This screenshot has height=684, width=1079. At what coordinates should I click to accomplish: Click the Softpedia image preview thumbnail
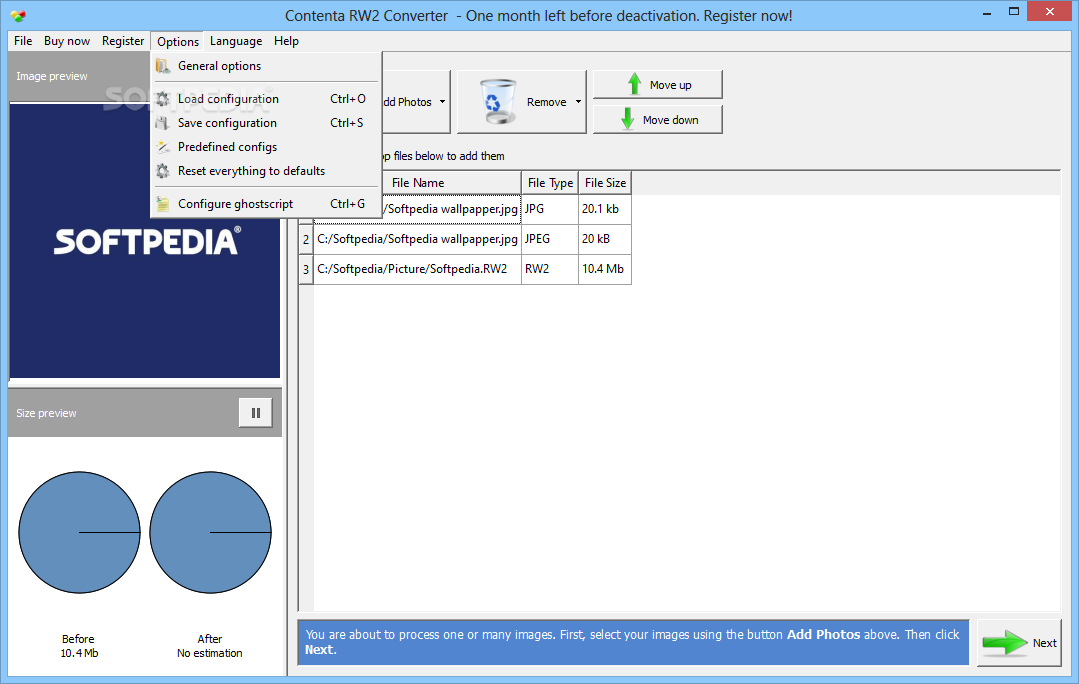click(145, 241)
